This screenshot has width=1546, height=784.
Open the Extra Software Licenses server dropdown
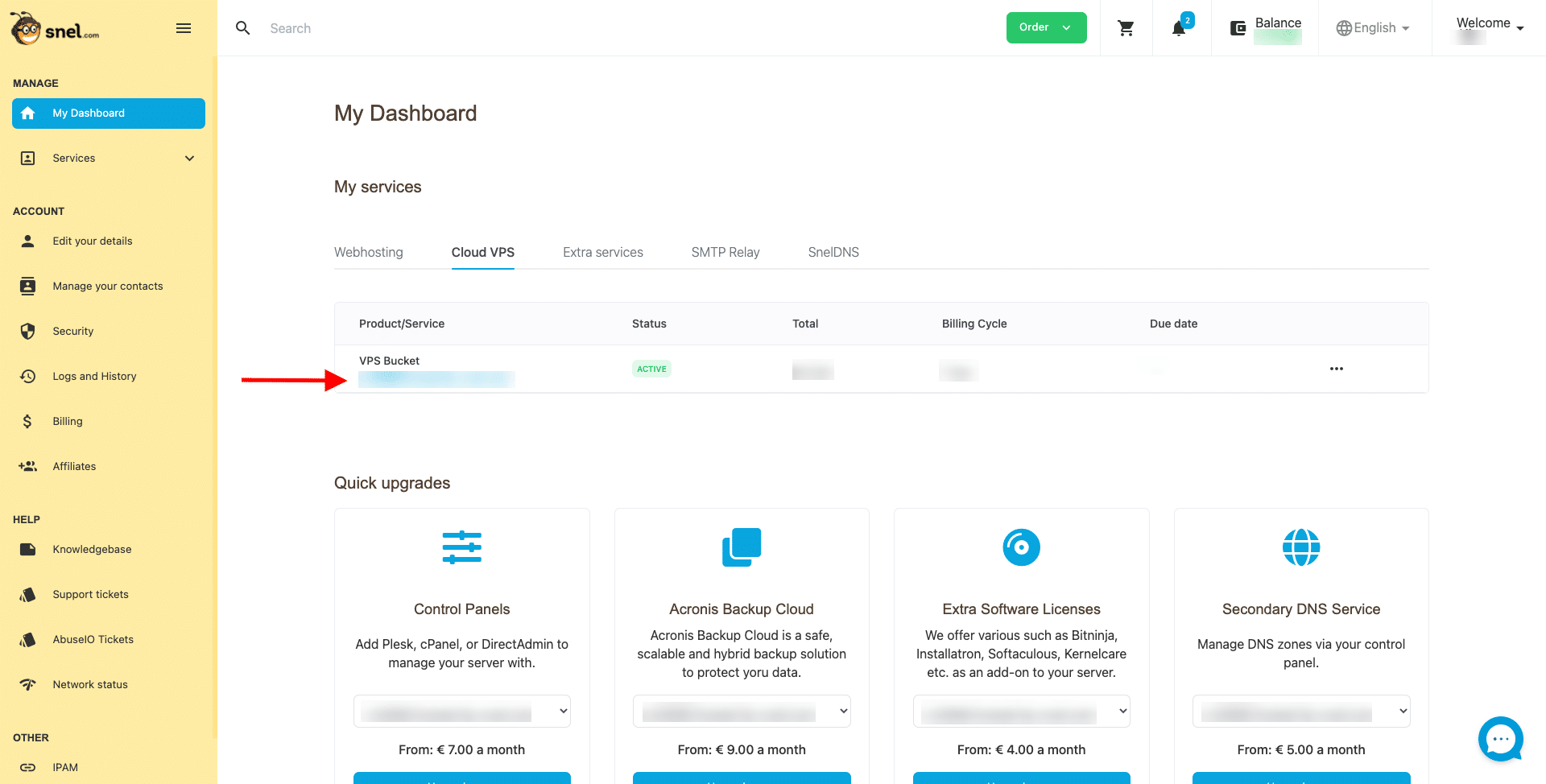tap(1022, 711)
